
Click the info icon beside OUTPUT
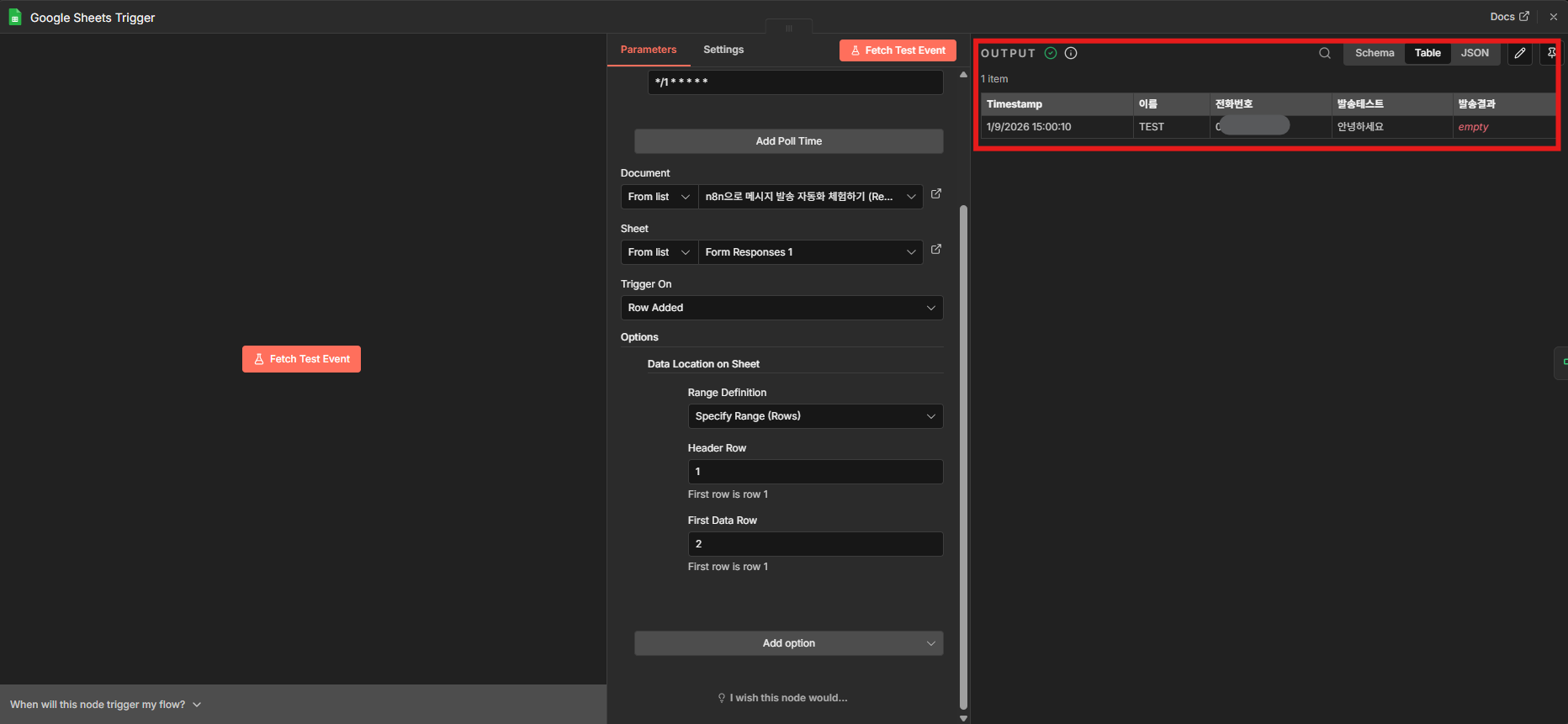1071,53
